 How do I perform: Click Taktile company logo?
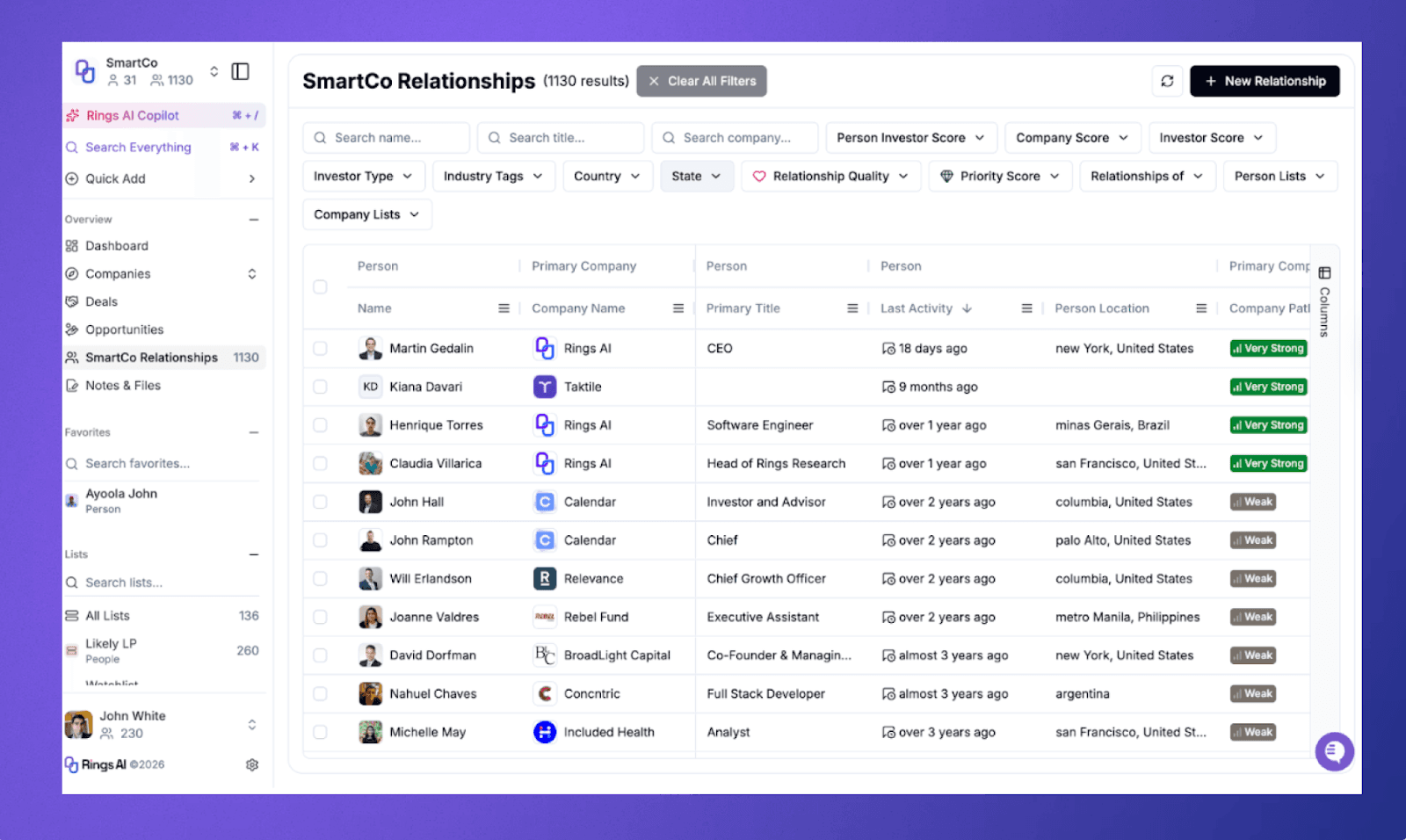(x=545, y=387)
